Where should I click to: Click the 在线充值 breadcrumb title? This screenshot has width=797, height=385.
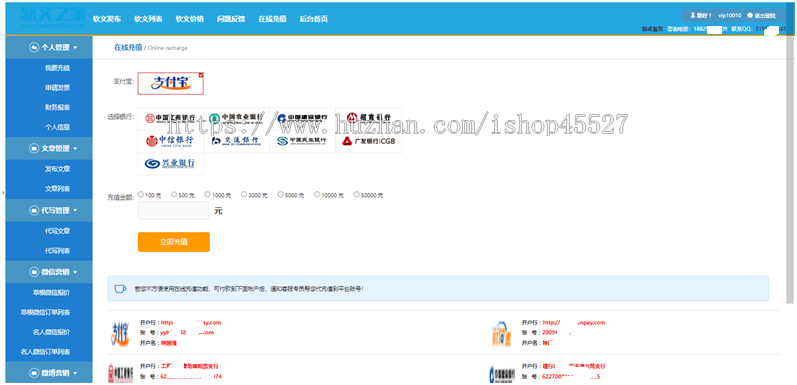(x=128, y=47)
